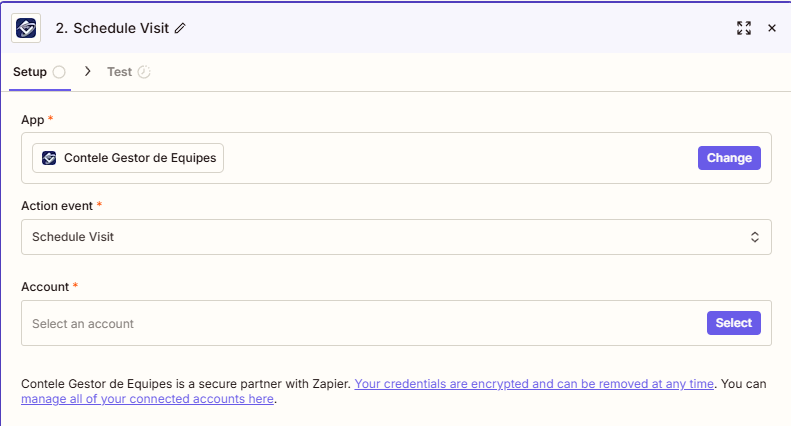Open the Test tab
Image resolution: width=791 pixels, height=426 pixels.
[x=119, y=72]
